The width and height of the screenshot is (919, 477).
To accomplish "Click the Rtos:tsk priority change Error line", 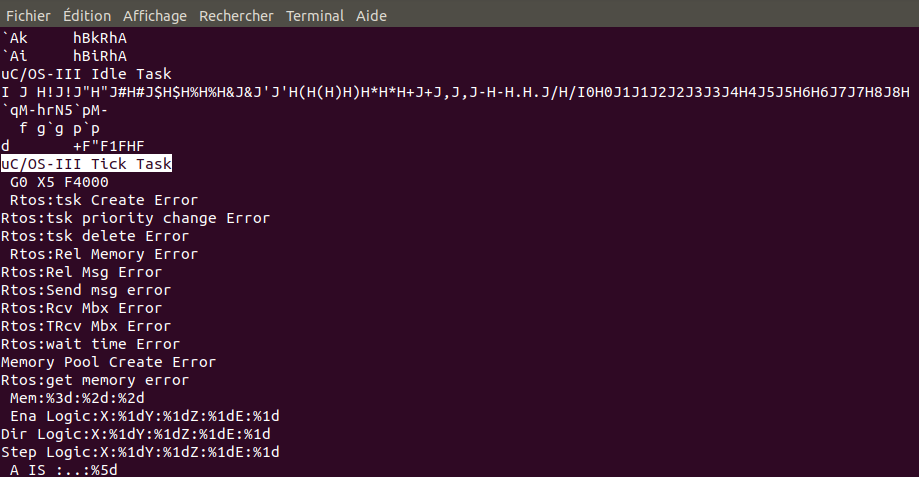I will coord(135,218).
